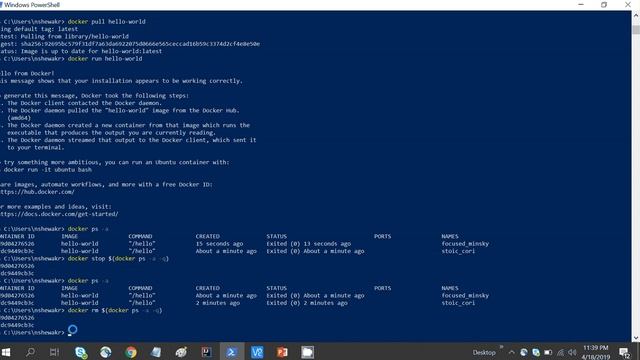Click '15 seconds ago' in CREATED column

coord(220,244)
